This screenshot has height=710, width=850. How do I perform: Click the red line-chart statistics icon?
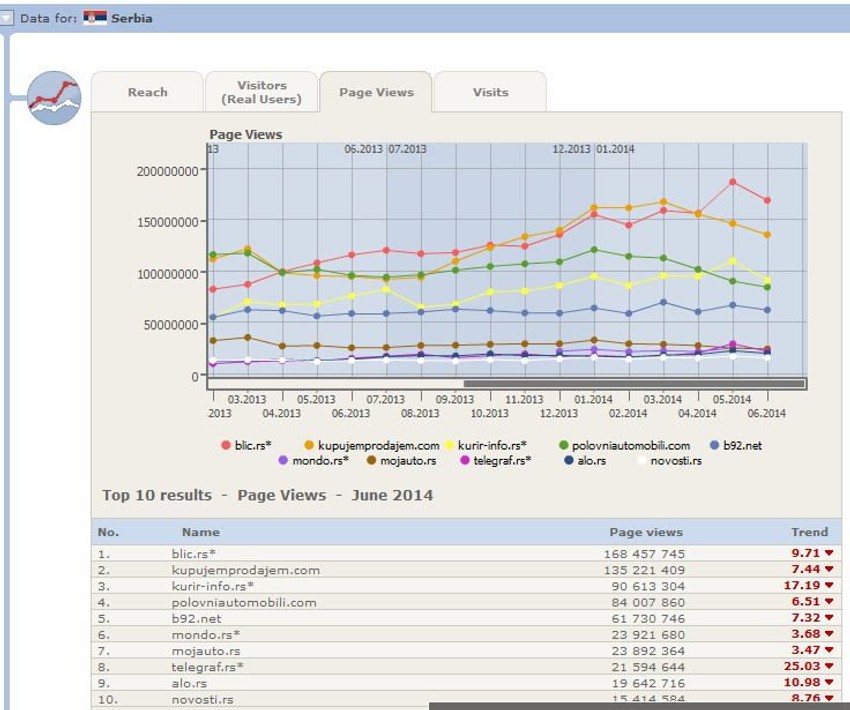click(54, 97)
